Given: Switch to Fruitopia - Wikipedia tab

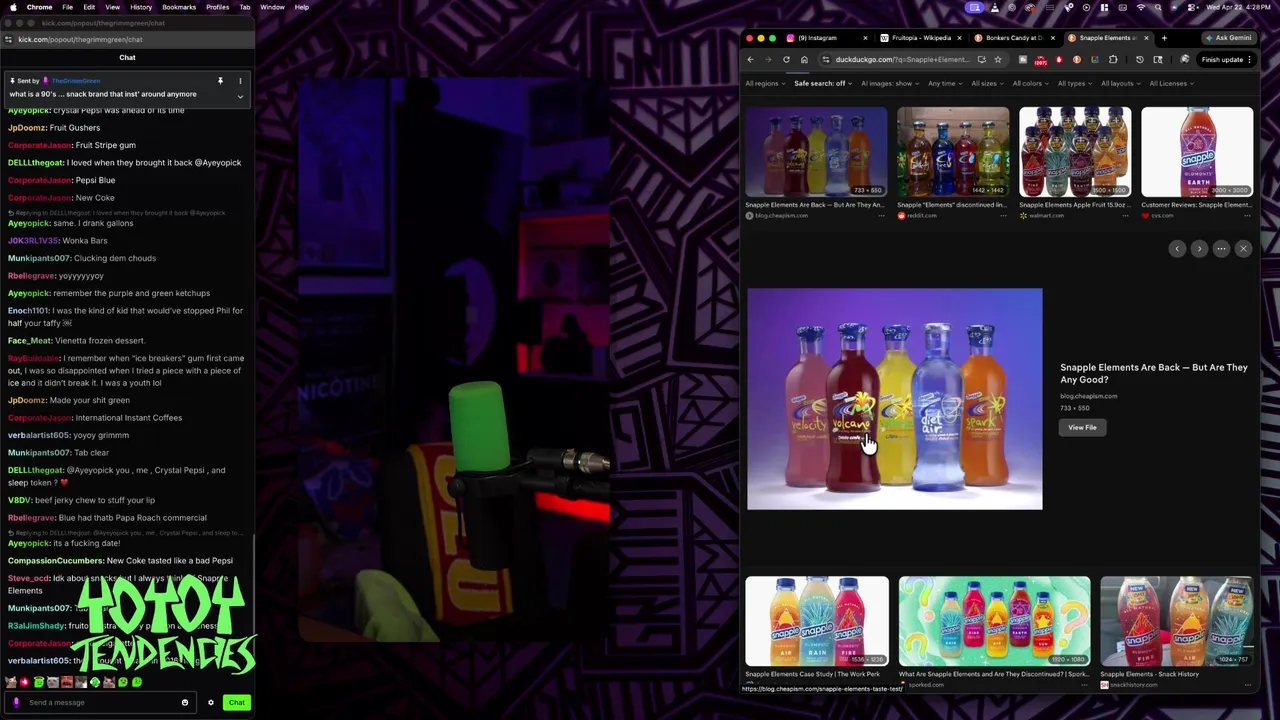Looking at the screenshot, I should 921,38.
